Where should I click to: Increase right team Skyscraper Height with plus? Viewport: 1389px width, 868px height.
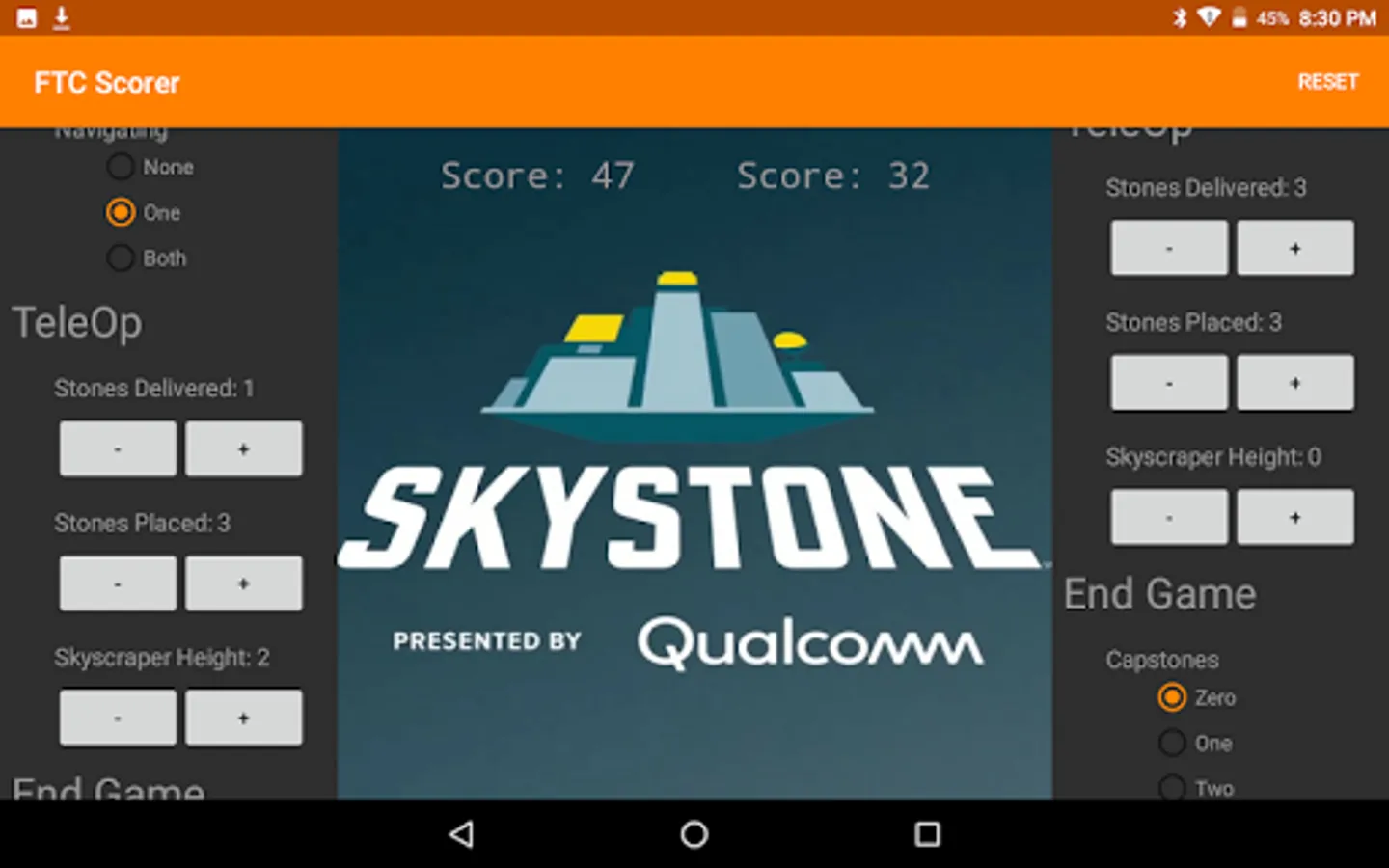coord(1295,517)
